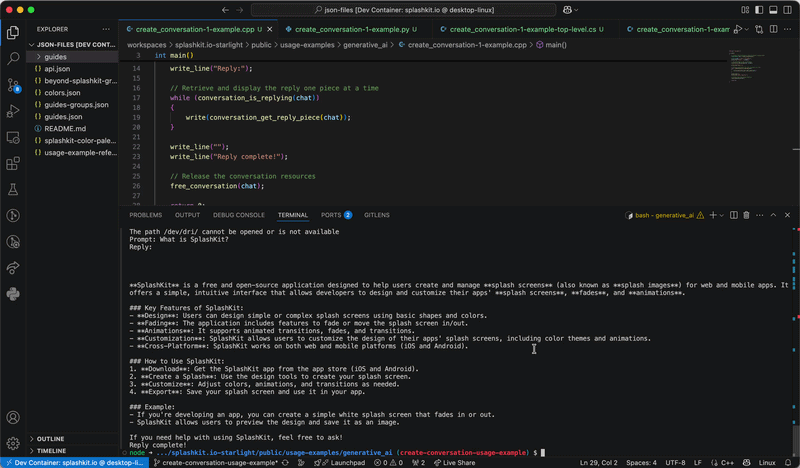Click the Open Changes compare icon
This screenshot has height=468, width=800.
coord(759,30)
